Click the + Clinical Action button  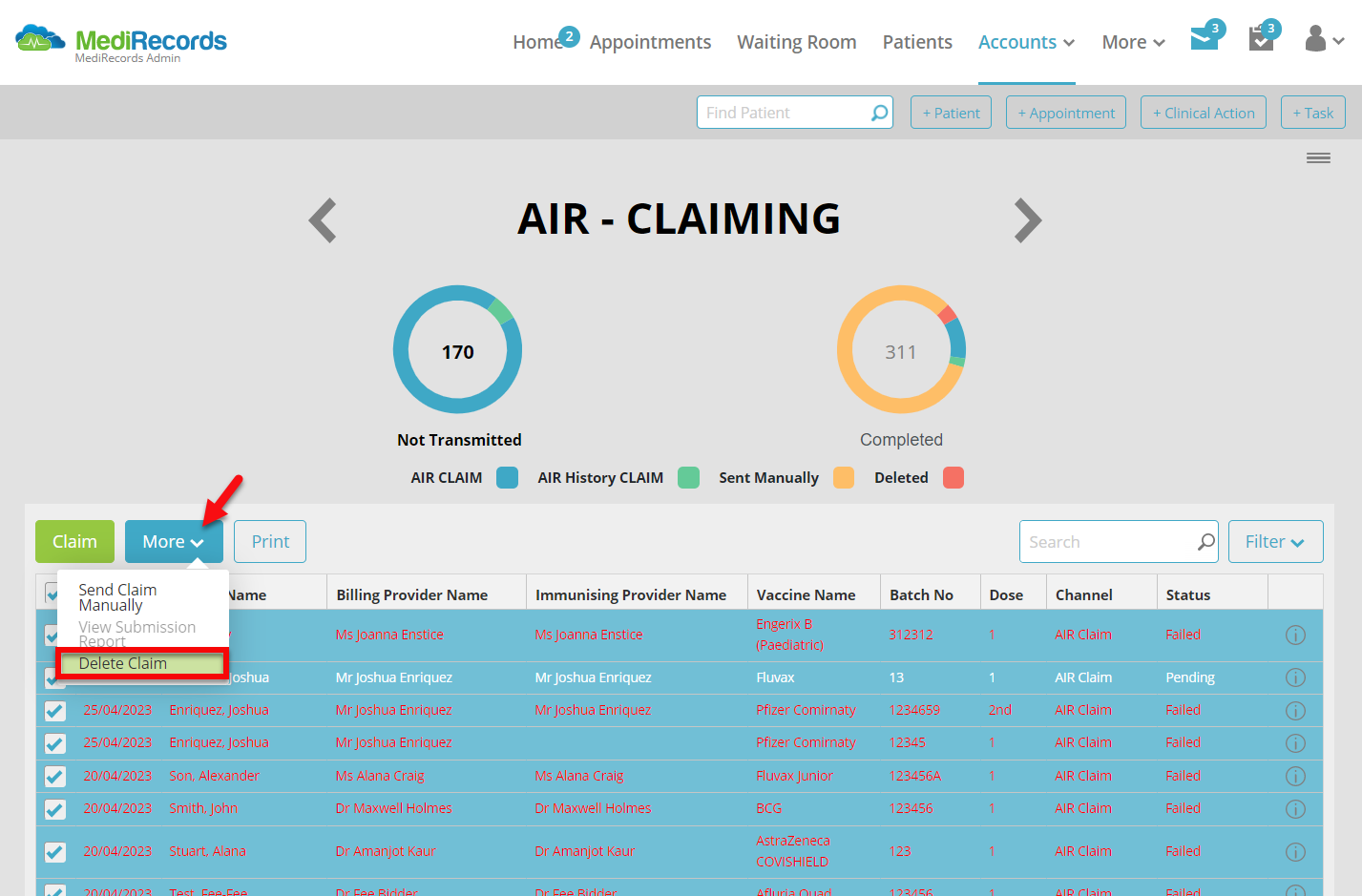1204,113
